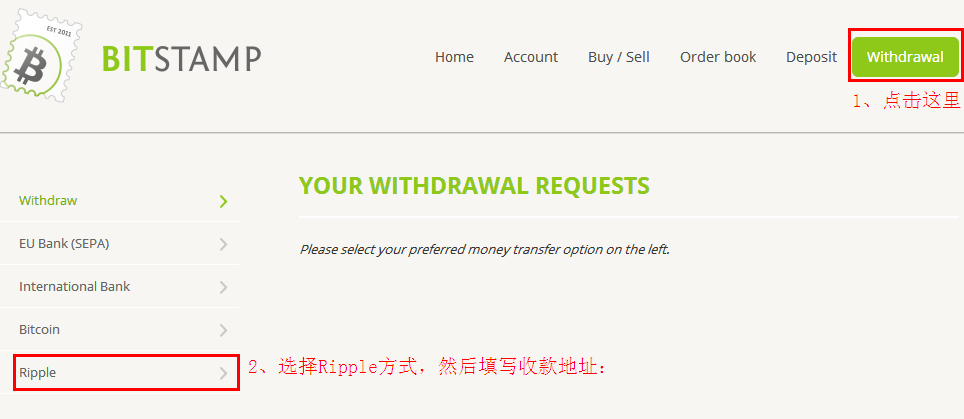Click chevron arrow beside Ripple
The width and height of the screenshot is (964, 419).
[x=223, y=373]
